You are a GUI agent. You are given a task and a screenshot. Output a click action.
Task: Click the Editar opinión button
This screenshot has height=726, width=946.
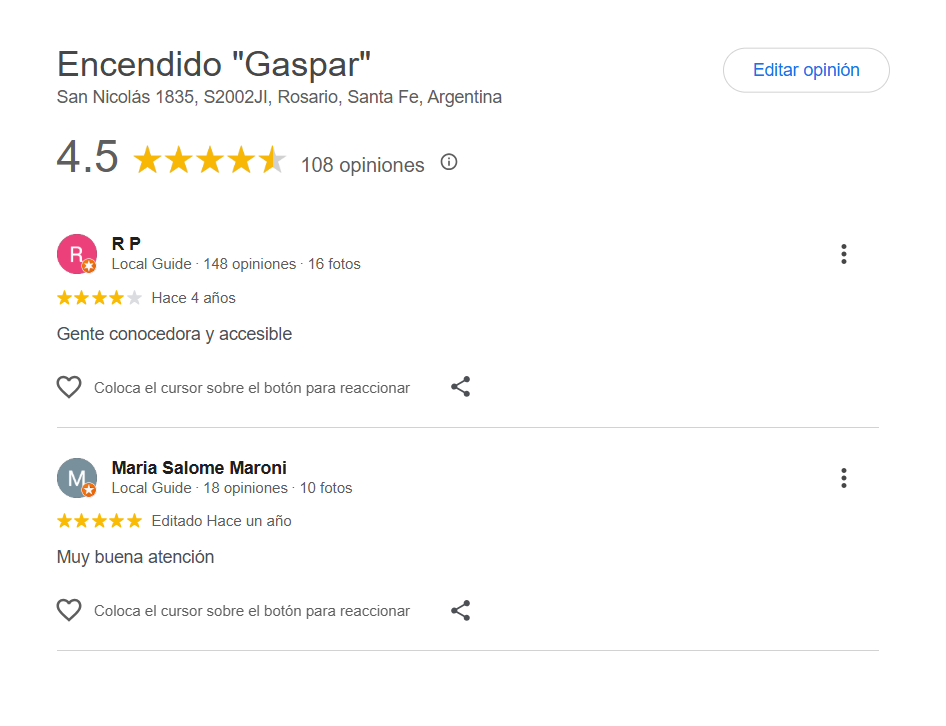click(x=806, y=70)
